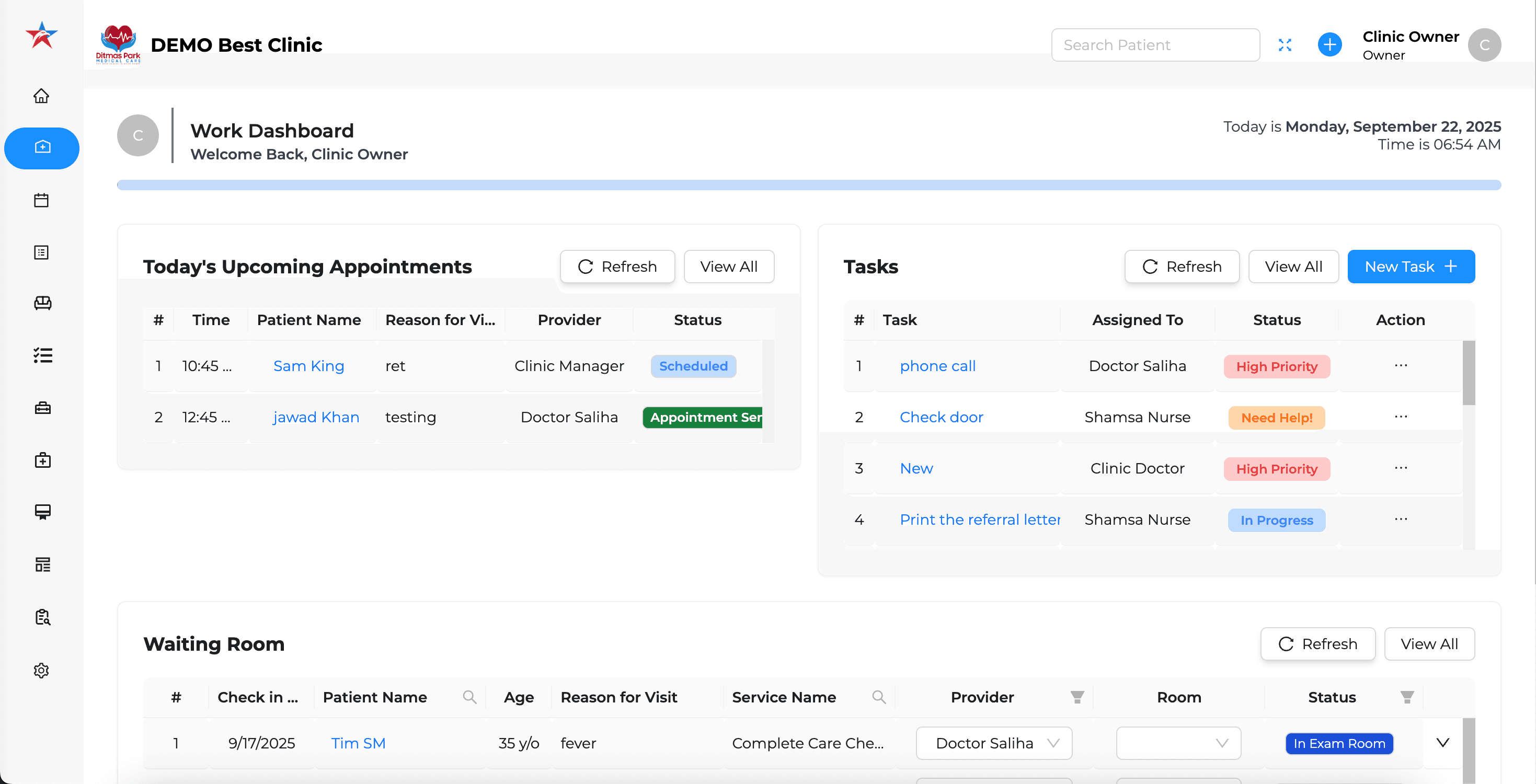Viewport: 1536px width, 784px height.
Task: Open the briefcase icon in sidebar
Action: pos(42,408)
